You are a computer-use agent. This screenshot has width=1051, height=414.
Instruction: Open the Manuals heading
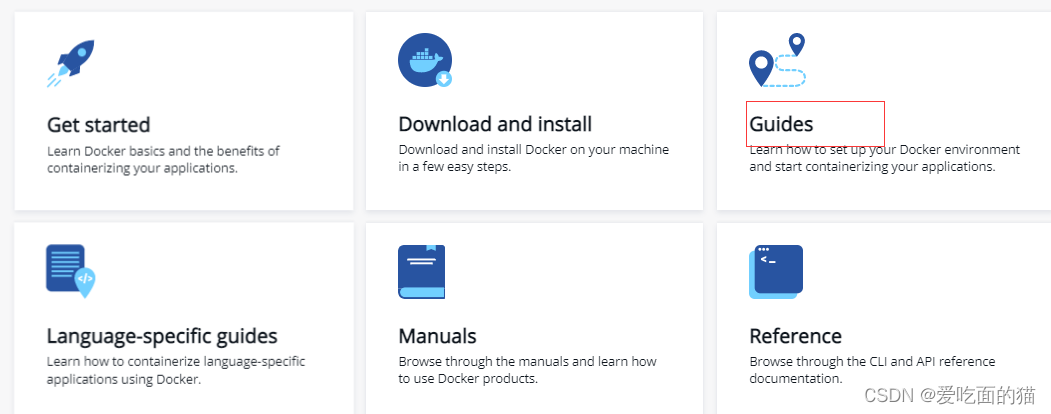point(438,336)
